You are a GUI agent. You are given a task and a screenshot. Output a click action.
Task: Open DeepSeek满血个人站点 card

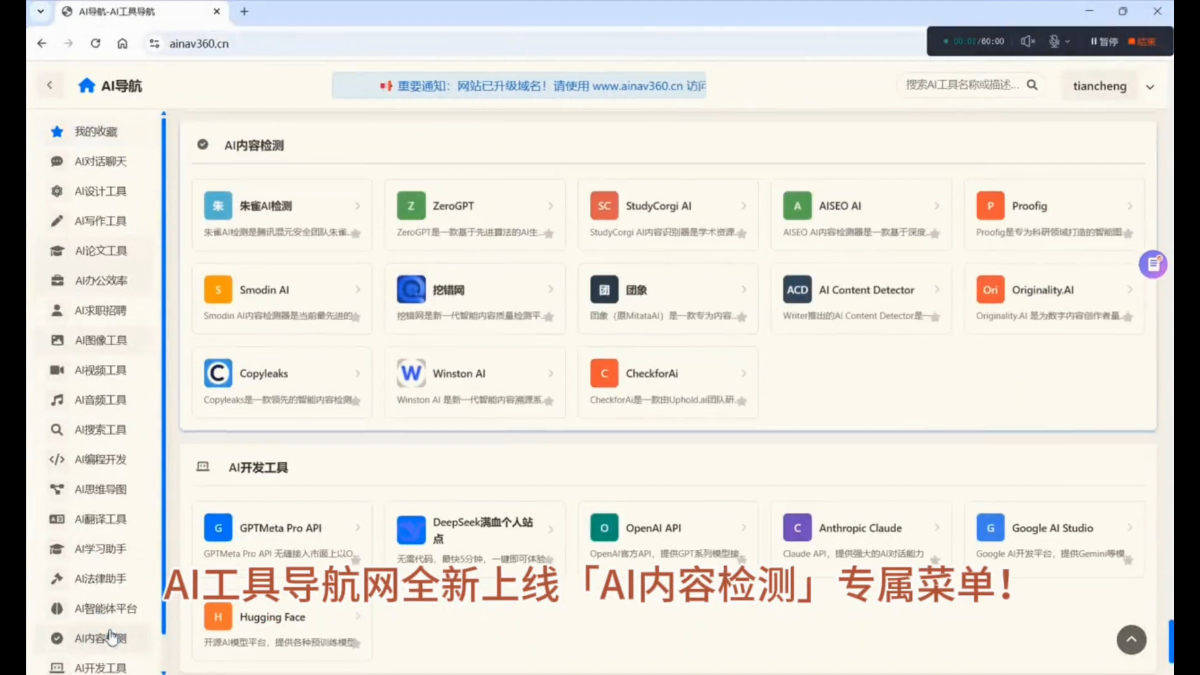475,539
